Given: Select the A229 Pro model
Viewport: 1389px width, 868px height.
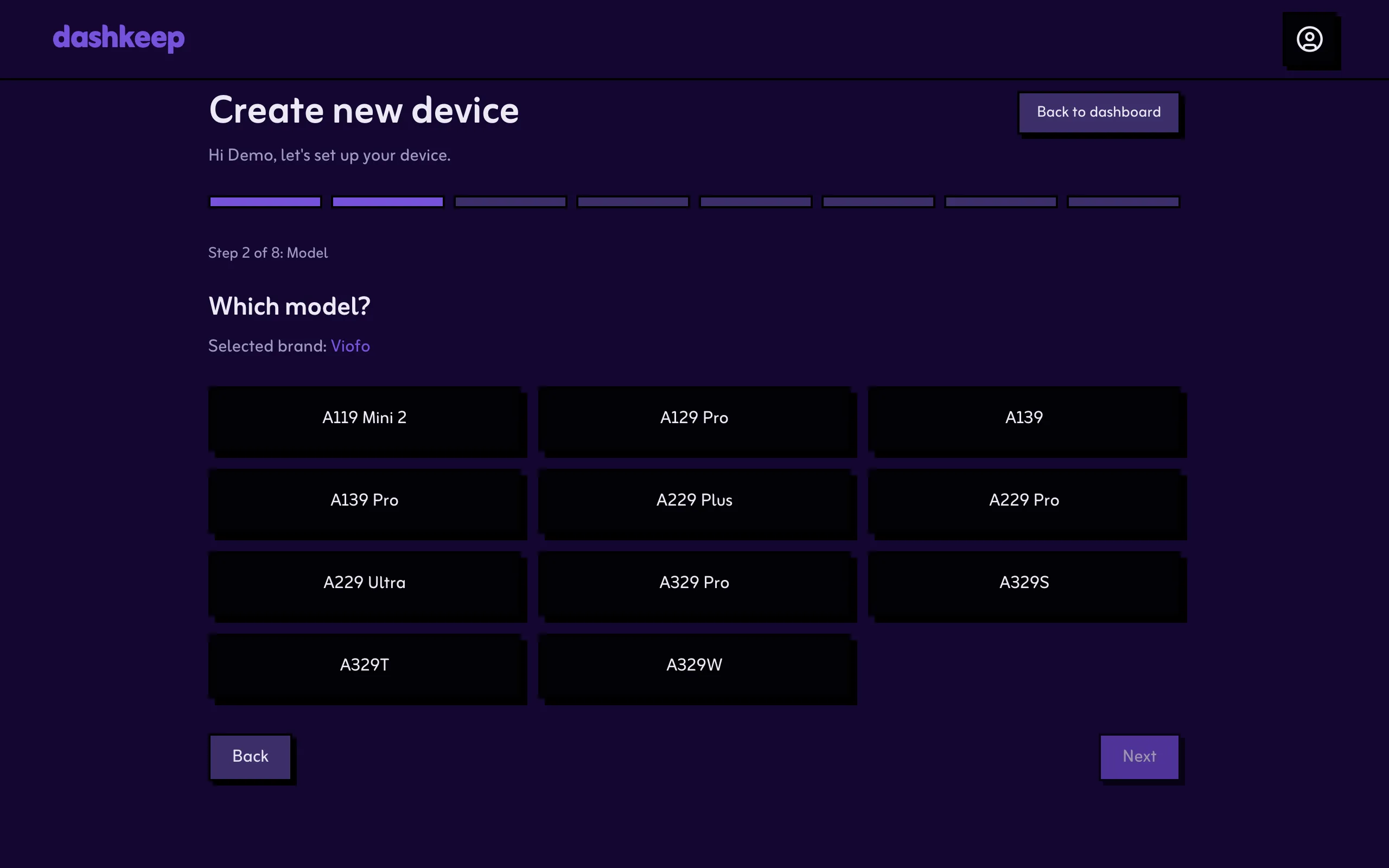Looking at the screenshot, I should coord(1024,501).
